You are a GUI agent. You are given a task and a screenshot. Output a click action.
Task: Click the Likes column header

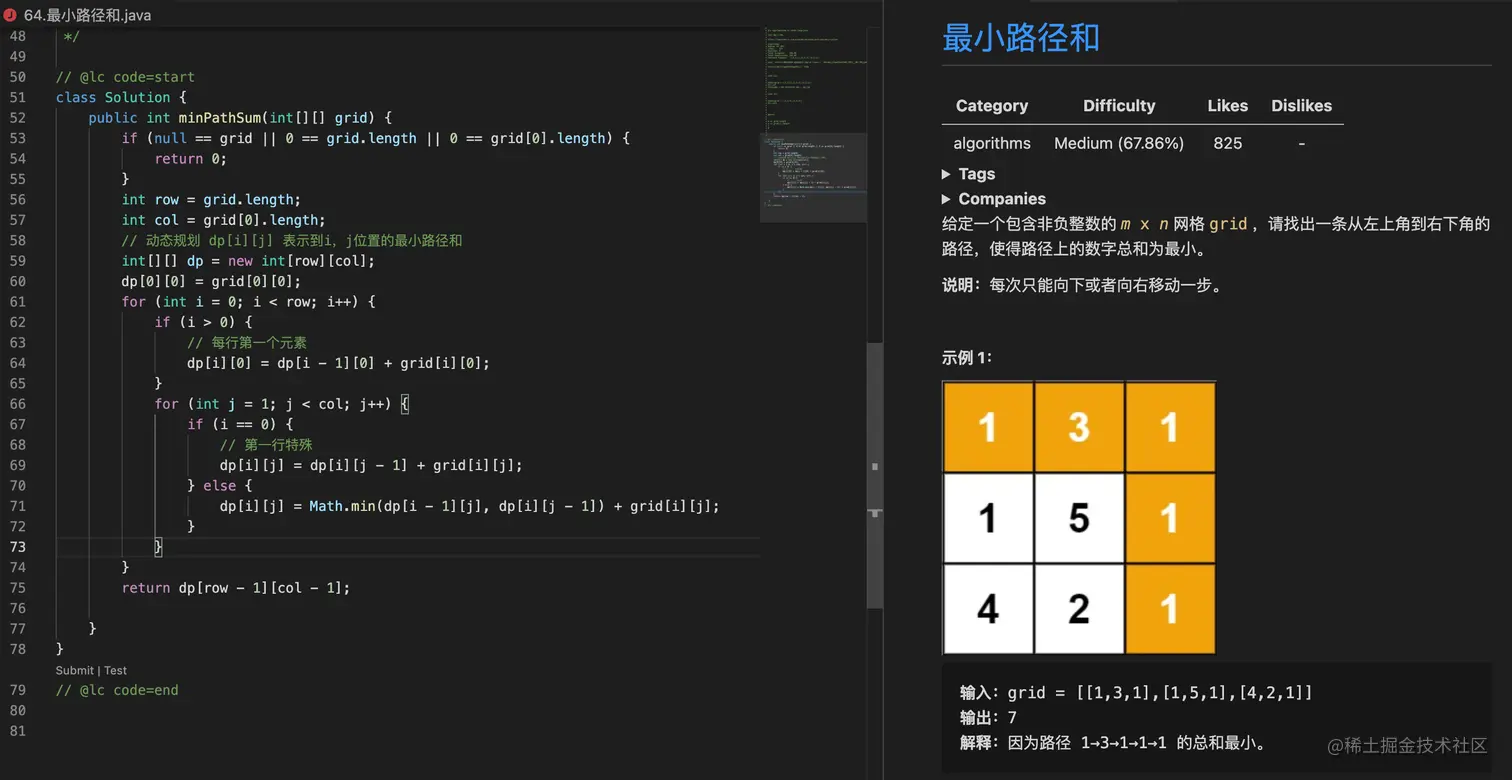[x=1227, y=106]
